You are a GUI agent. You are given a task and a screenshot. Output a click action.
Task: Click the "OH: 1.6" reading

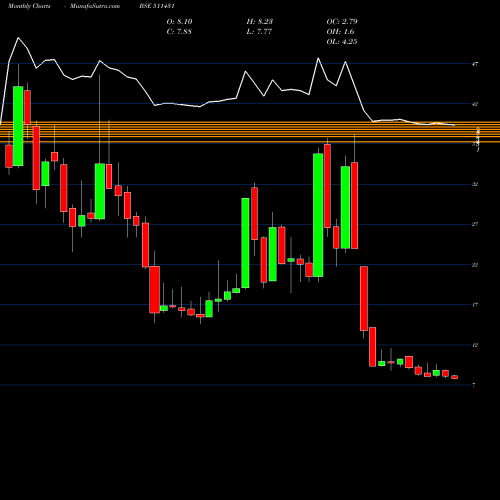pyautogui.click(x=340, y=32)
